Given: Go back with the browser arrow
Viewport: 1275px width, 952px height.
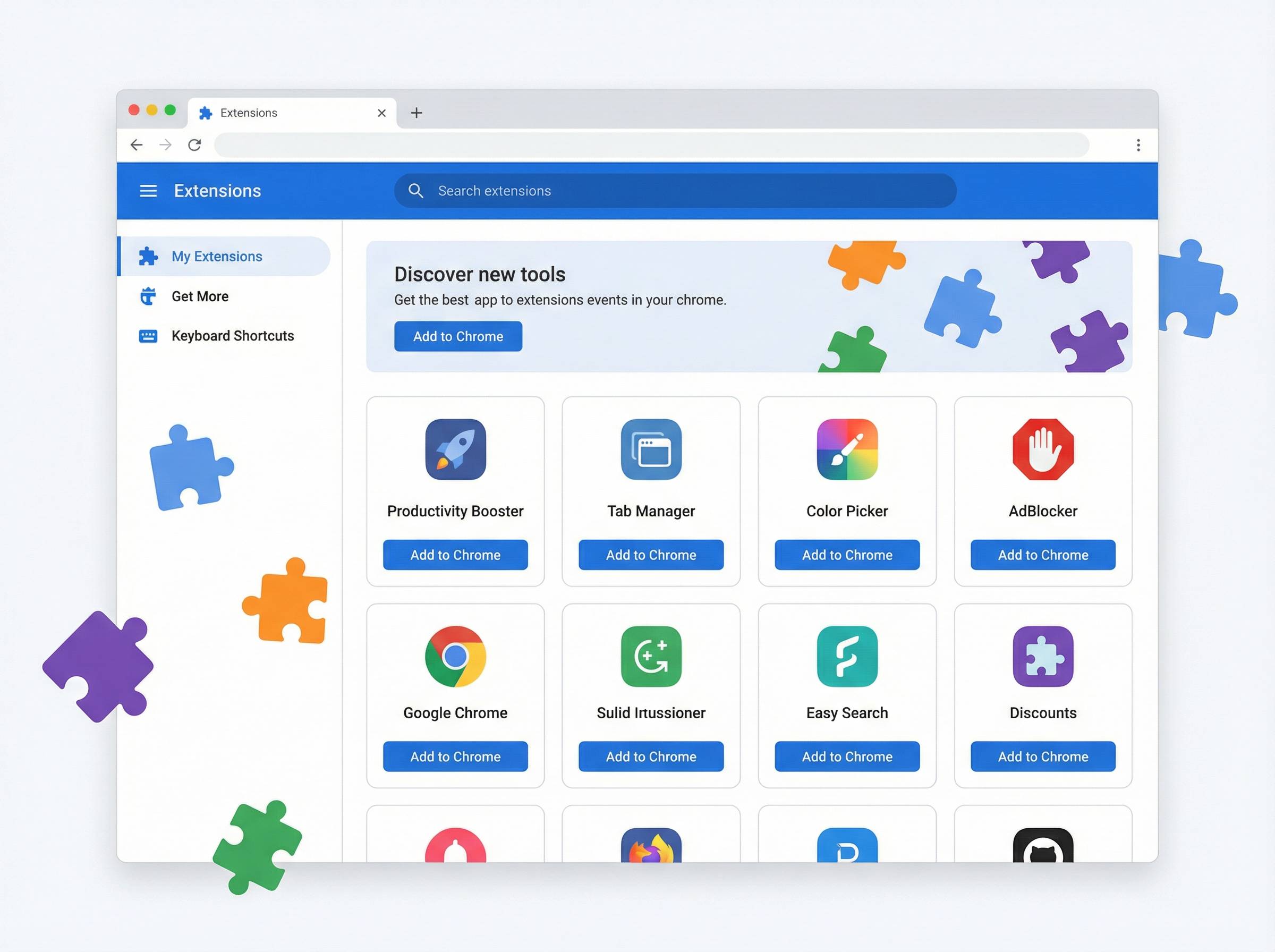Looking at the screenshot, I should 137,144.
